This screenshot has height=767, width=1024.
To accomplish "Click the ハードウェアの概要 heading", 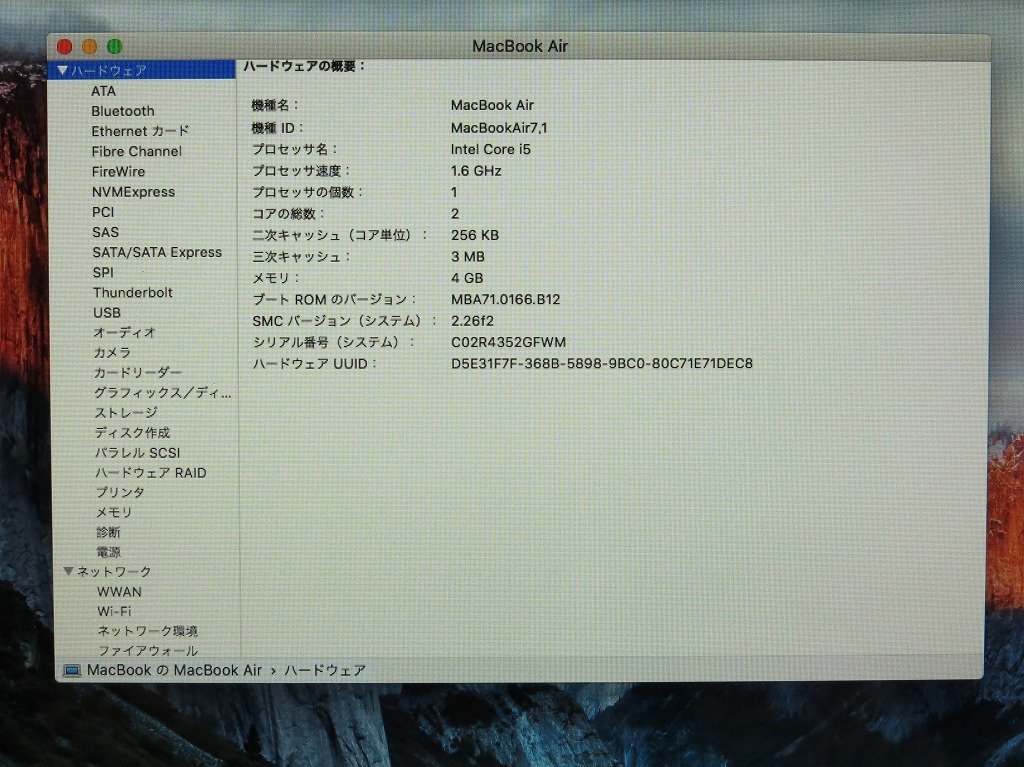I will pyautogui.click(x=304, y=66).
